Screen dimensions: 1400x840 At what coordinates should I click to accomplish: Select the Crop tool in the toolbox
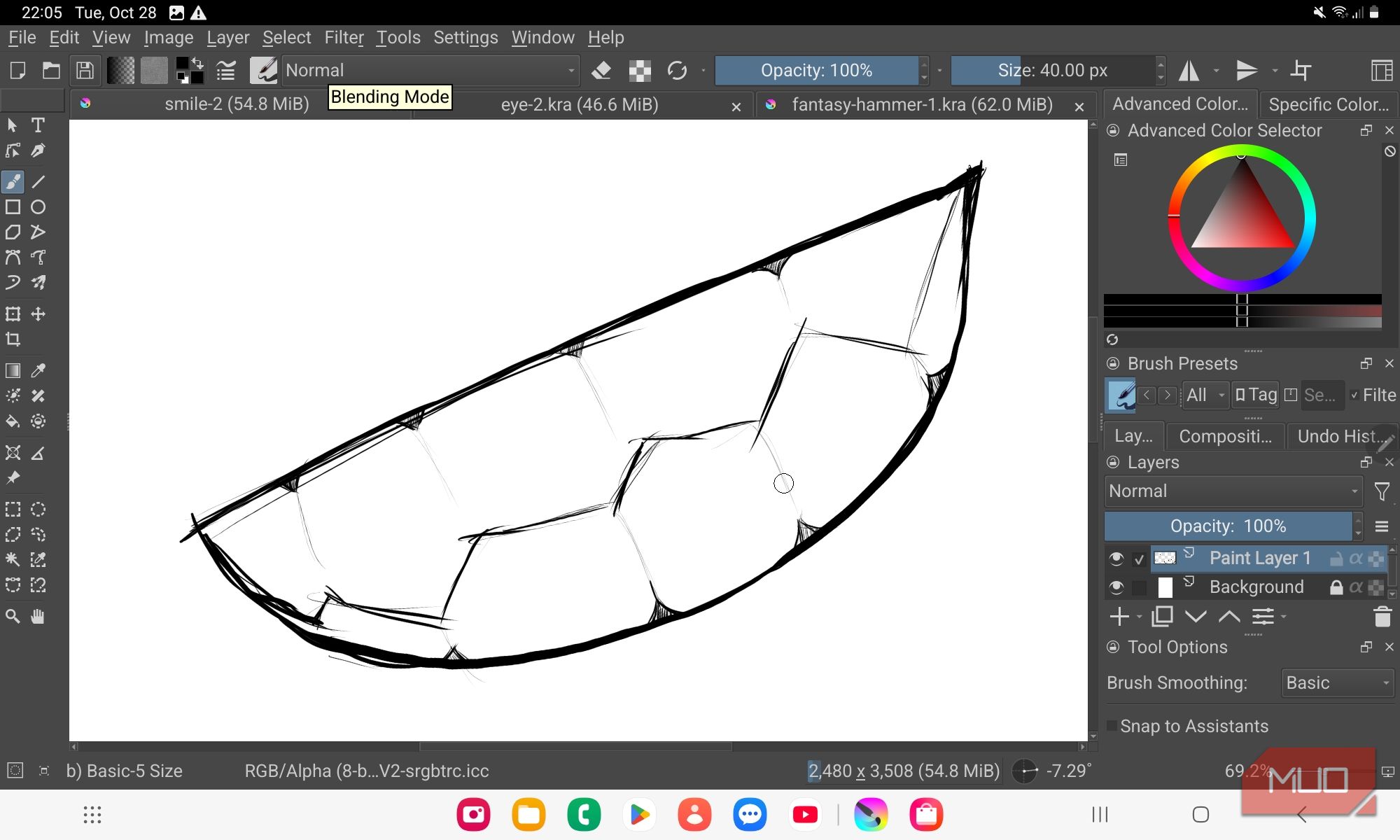tap(13, 339)
